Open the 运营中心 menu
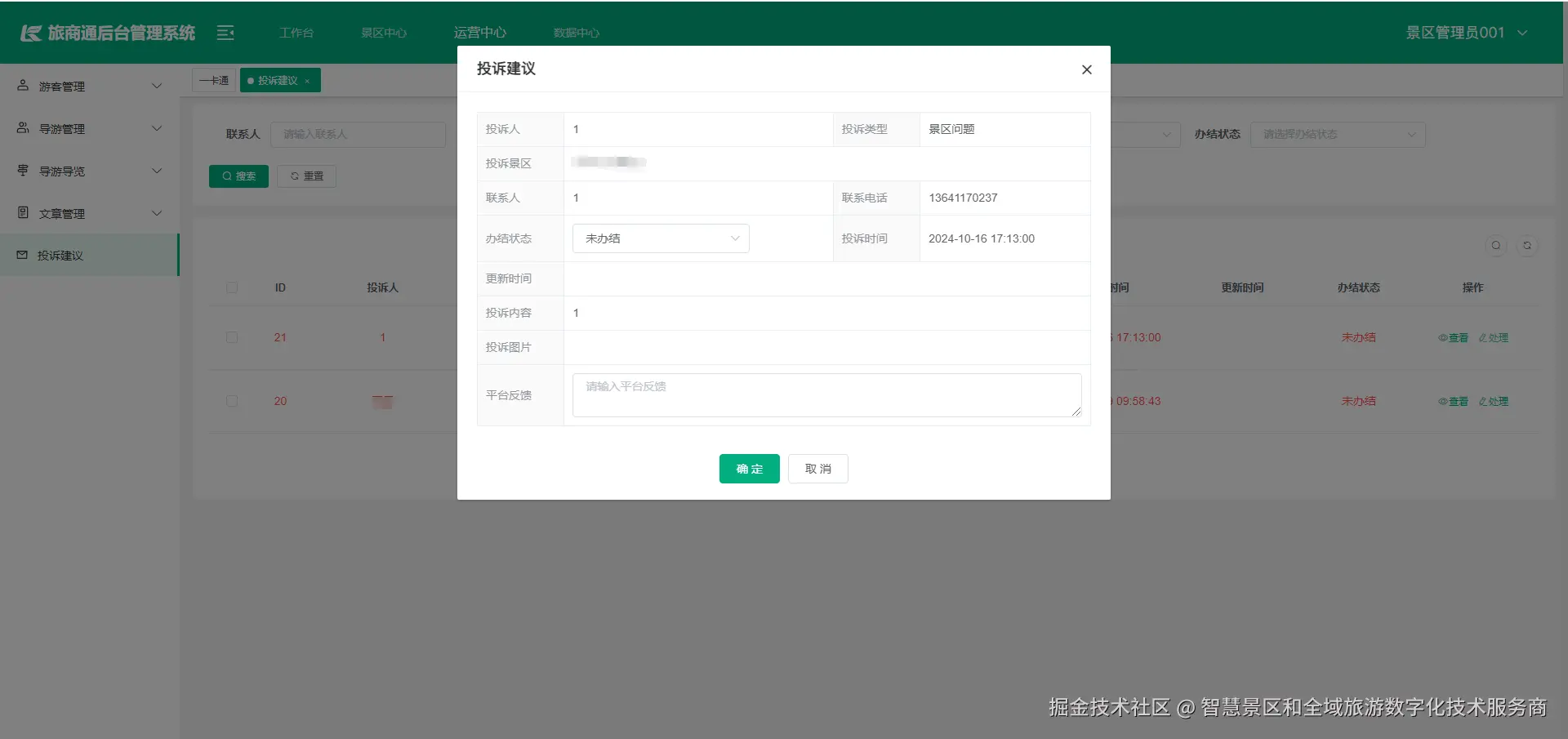Screen dimensions: 1568x739 tap(480, 32)
